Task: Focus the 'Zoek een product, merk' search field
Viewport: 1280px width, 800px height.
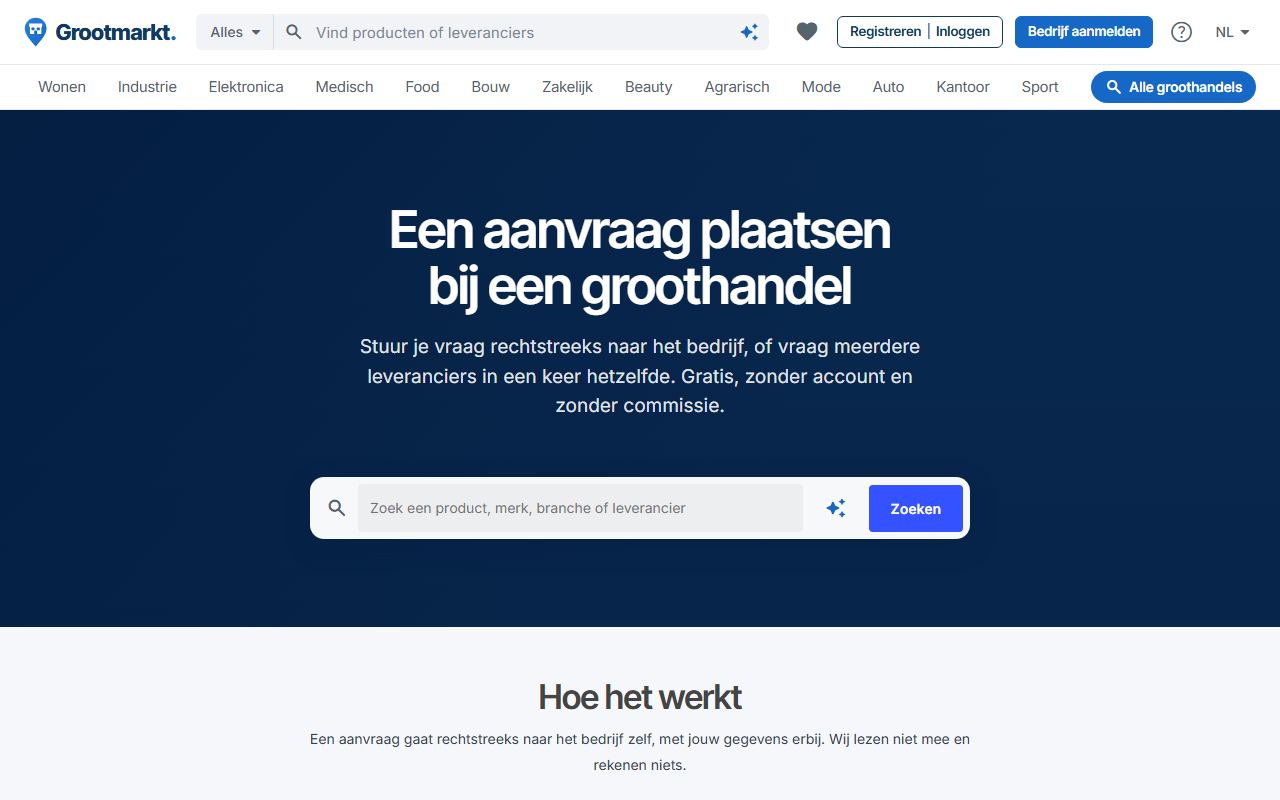Action: [x=580, y=508]
